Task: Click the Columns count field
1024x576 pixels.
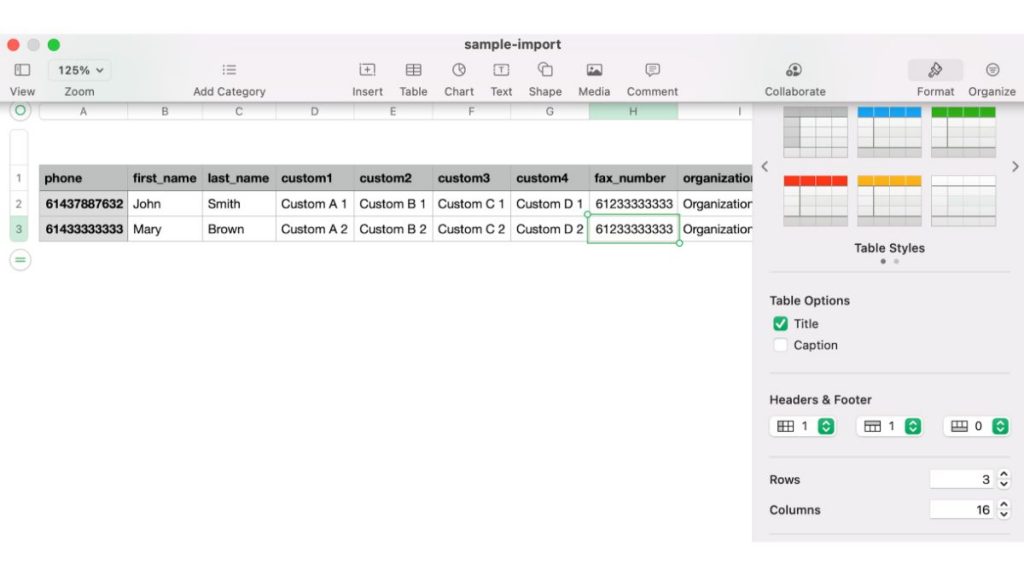Action: click(x=961, y=509)
